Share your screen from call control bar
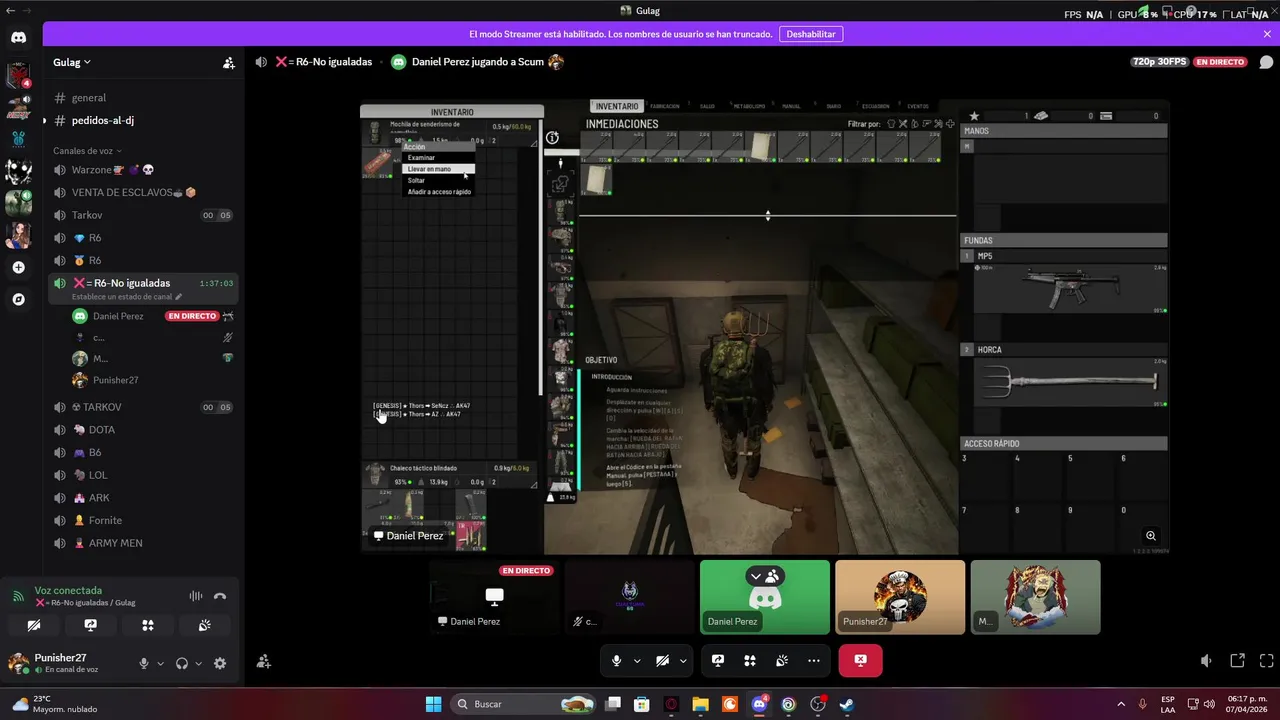 coord(718,661)
